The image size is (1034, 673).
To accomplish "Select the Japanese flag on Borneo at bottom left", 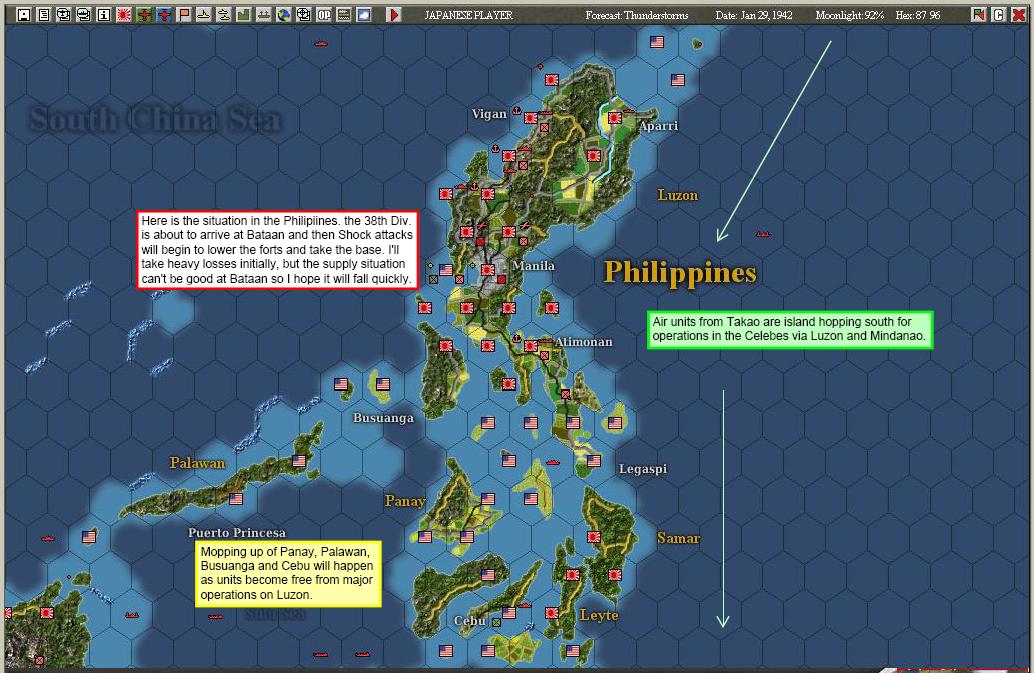I will pos(47,613).
